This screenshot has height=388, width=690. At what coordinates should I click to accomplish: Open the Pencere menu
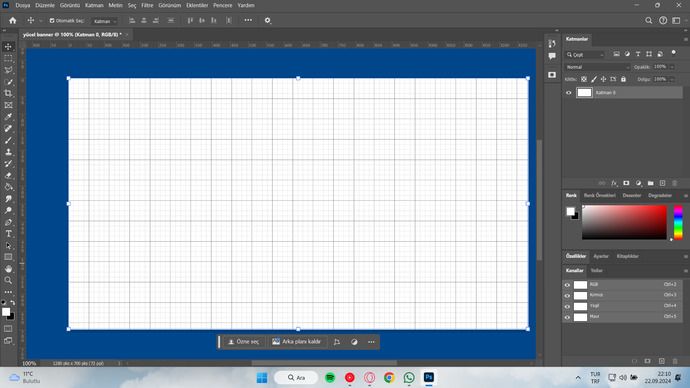tap(223, 5)
